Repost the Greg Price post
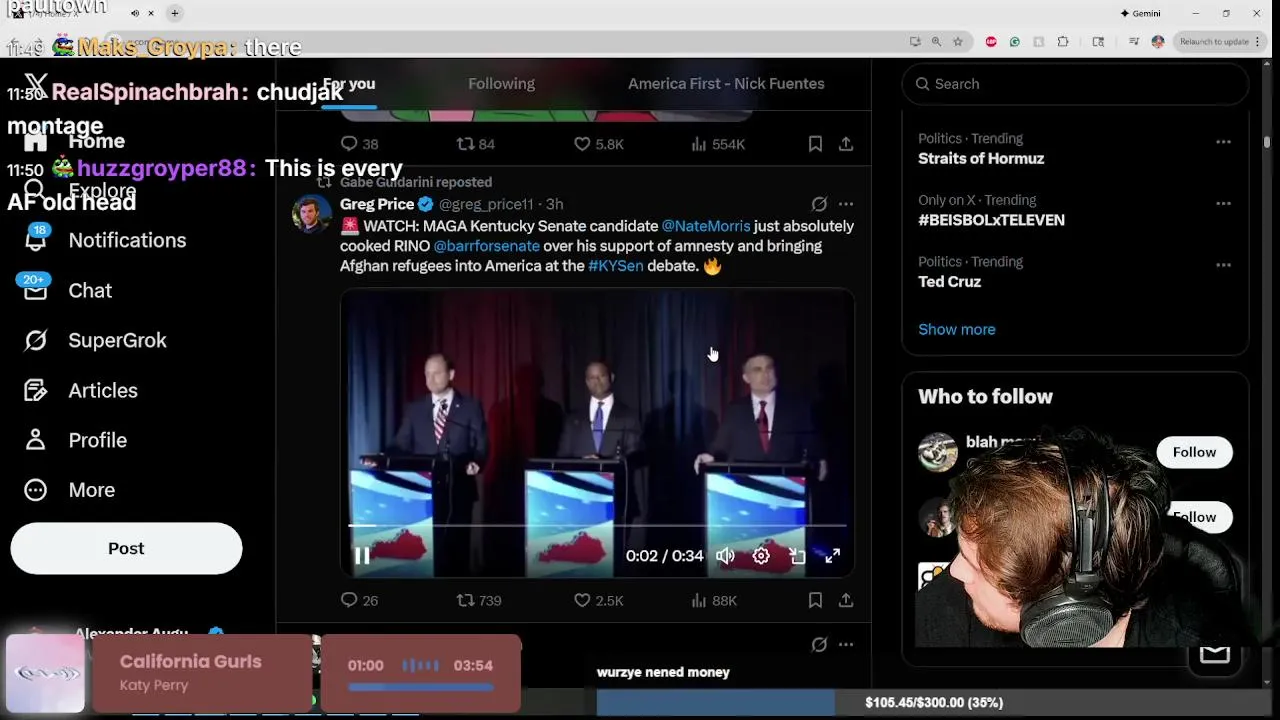The height and width of the screenshot is (720, 1280). click(478, 600)
